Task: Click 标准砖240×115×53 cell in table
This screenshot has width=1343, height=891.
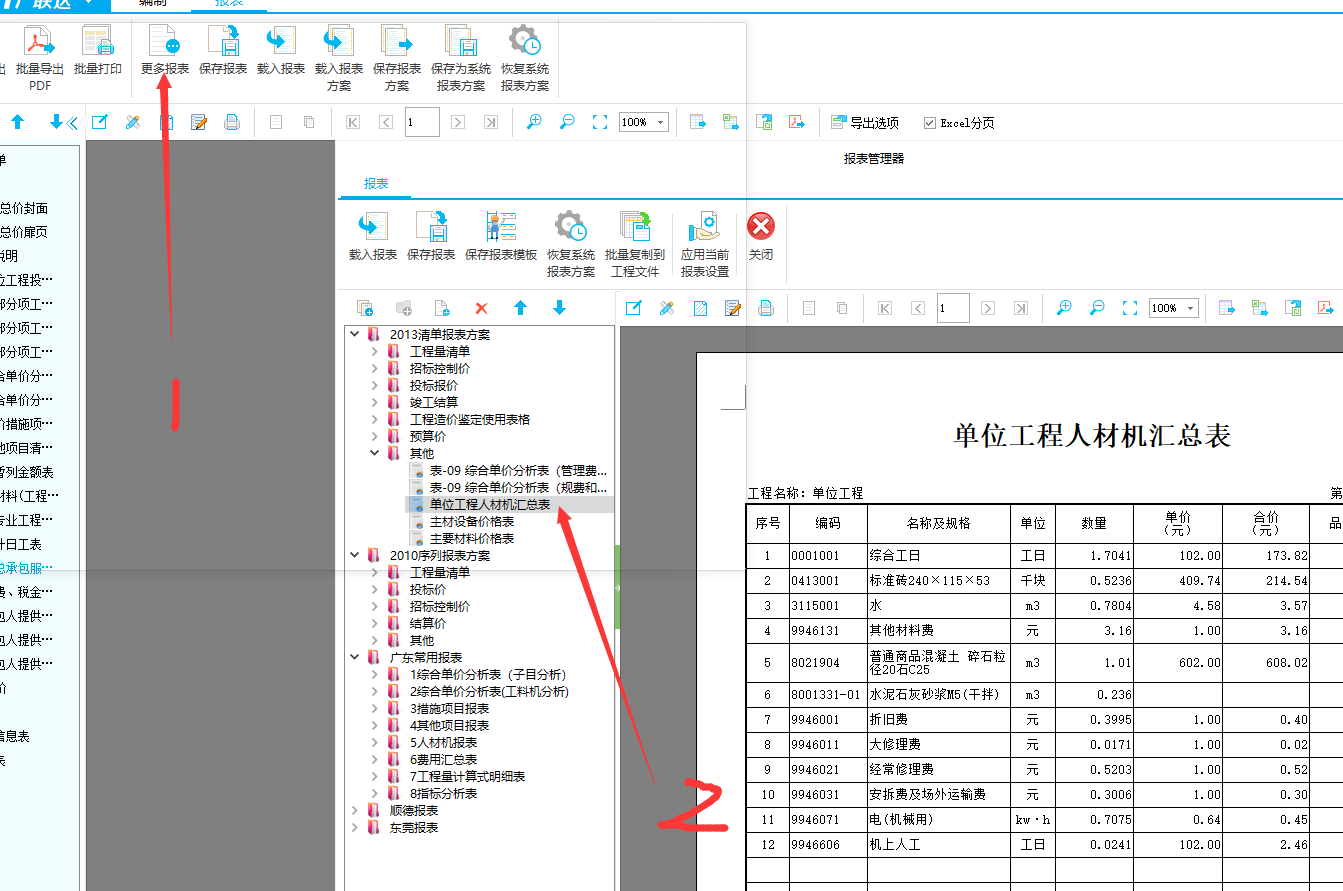Action: click(939, 580)
